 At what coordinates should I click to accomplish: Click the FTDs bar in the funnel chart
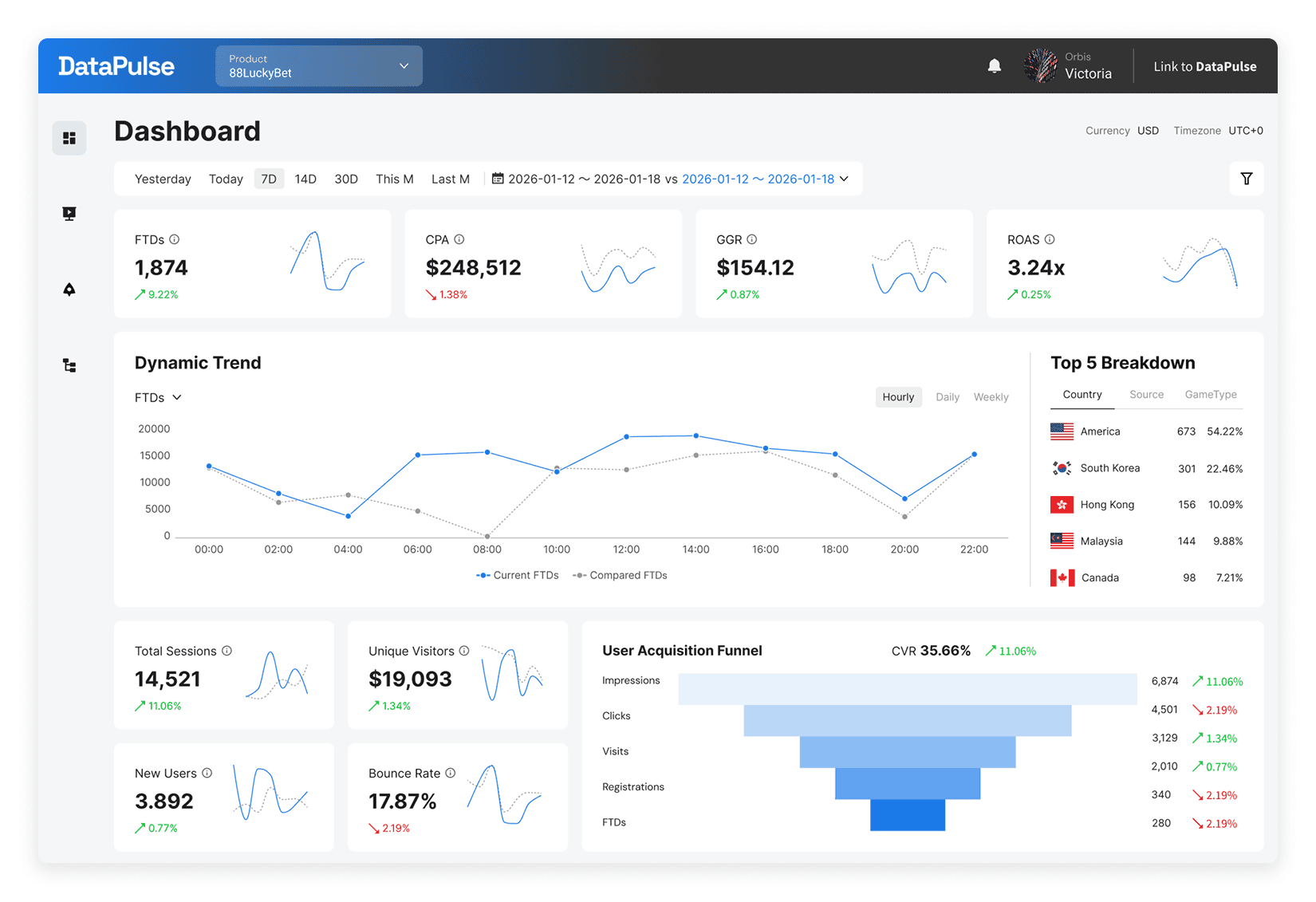point(908,817)
